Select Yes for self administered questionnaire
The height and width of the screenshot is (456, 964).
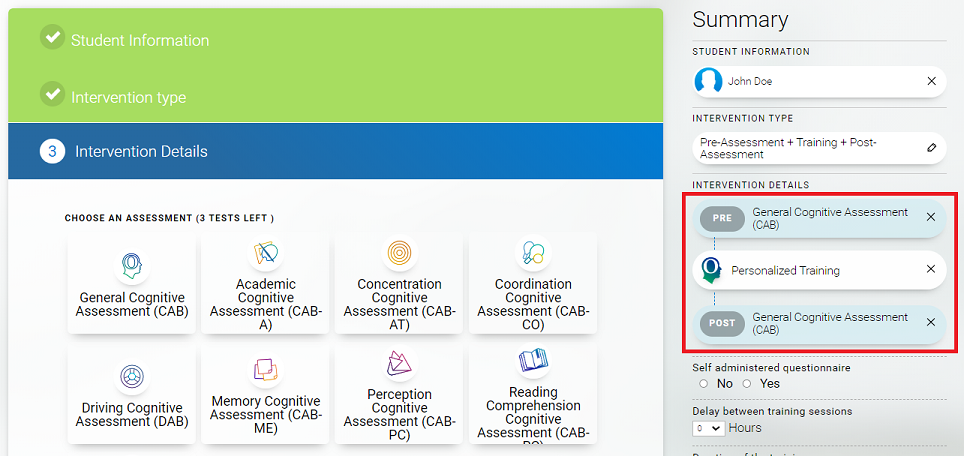(x=747, y=384)
